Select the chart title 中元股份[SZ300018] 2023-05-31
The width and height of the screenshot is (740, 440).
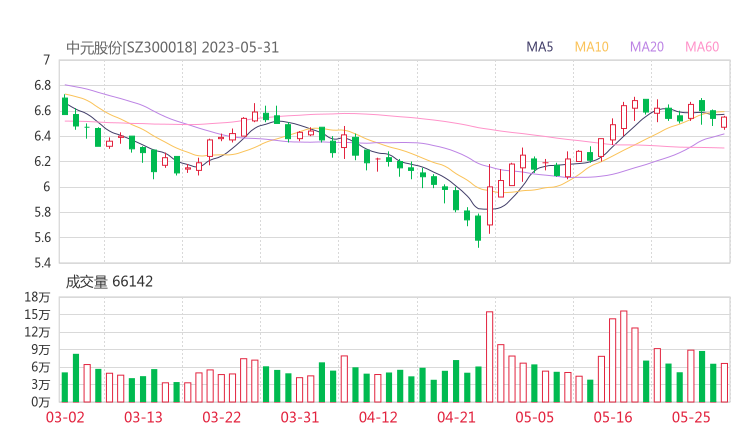coord(172,47)
